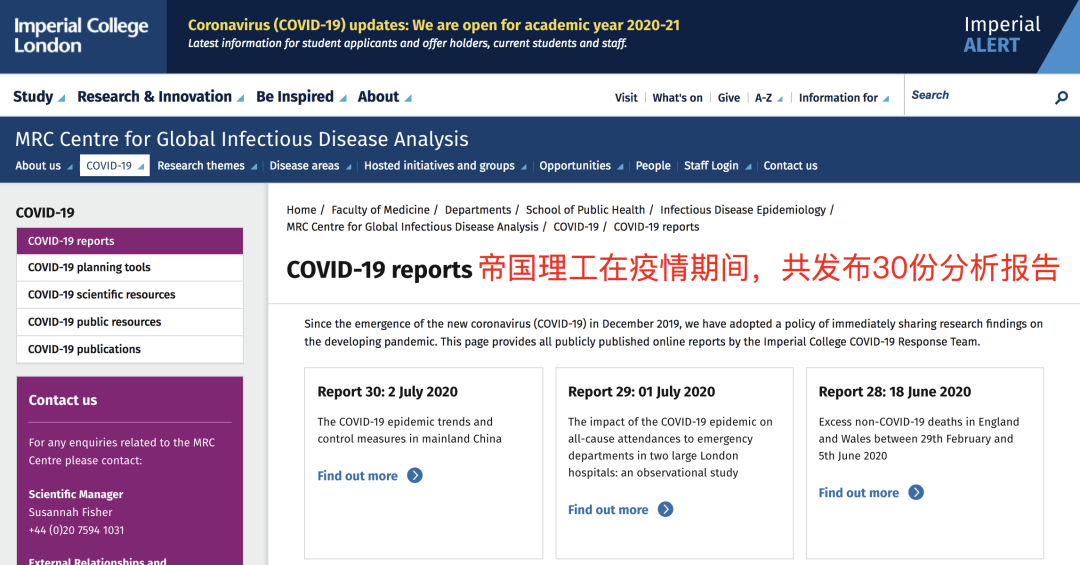Click the Imperial College London logo

tap(82, 35)
